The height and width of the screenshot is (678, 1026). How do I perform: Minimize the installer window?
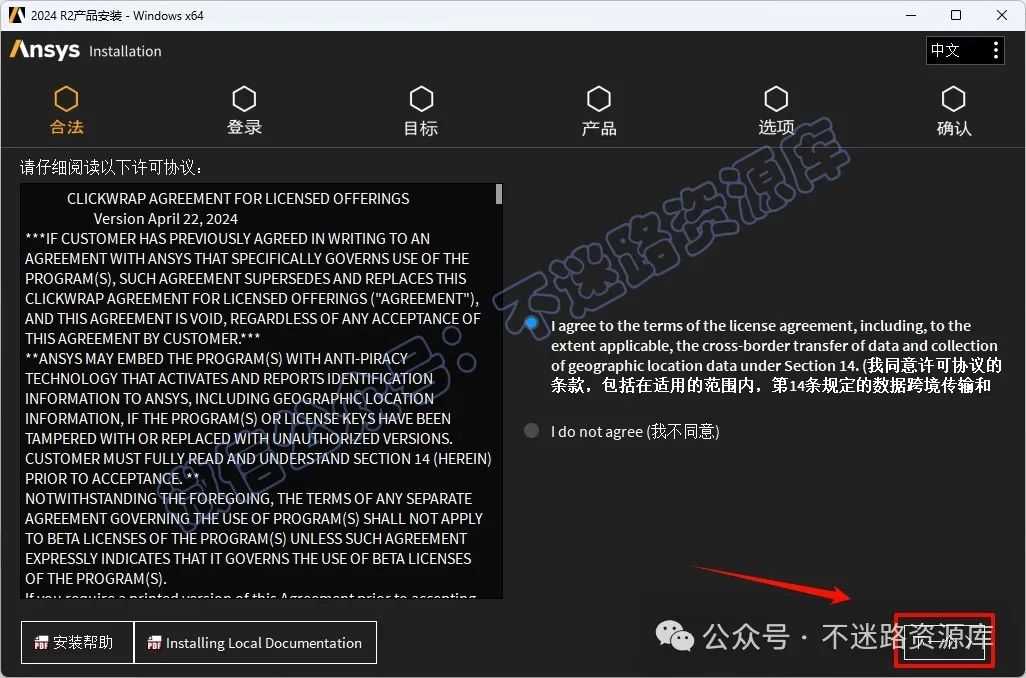(x=911, y=15)
